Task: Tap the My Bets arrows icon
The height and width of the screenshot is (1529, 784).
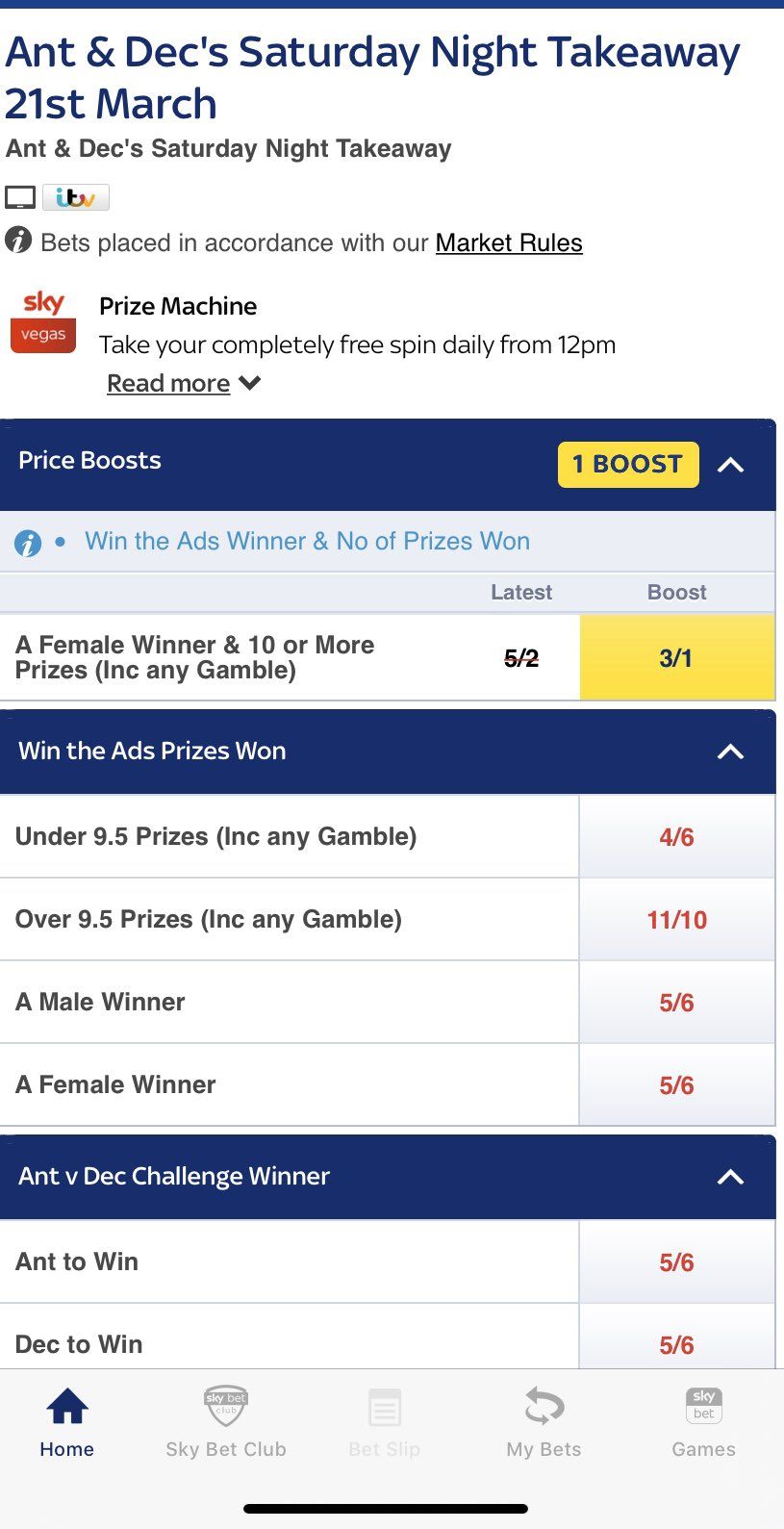Action: pos(544,1408)
